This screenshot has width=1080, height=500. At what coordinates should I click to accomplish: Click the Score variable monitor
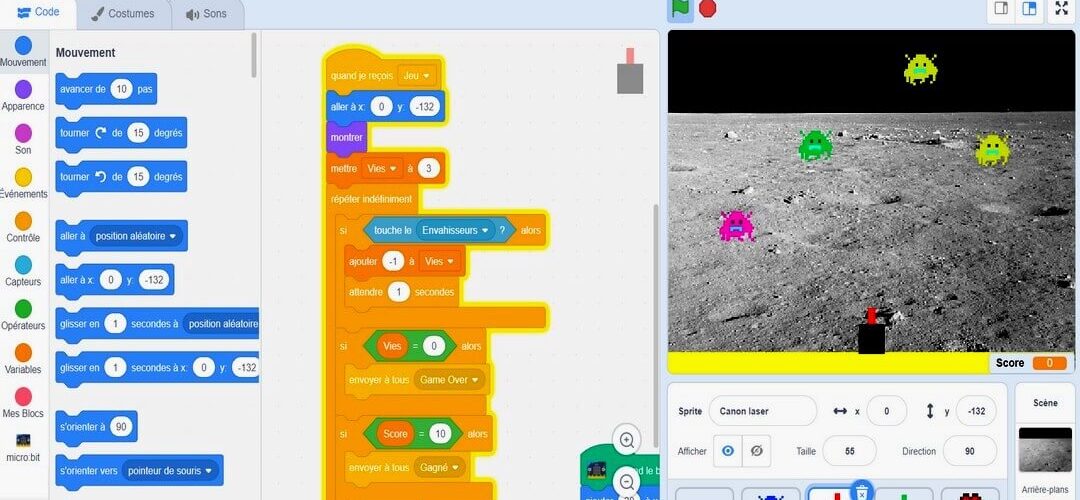(x=1031, y=363)
